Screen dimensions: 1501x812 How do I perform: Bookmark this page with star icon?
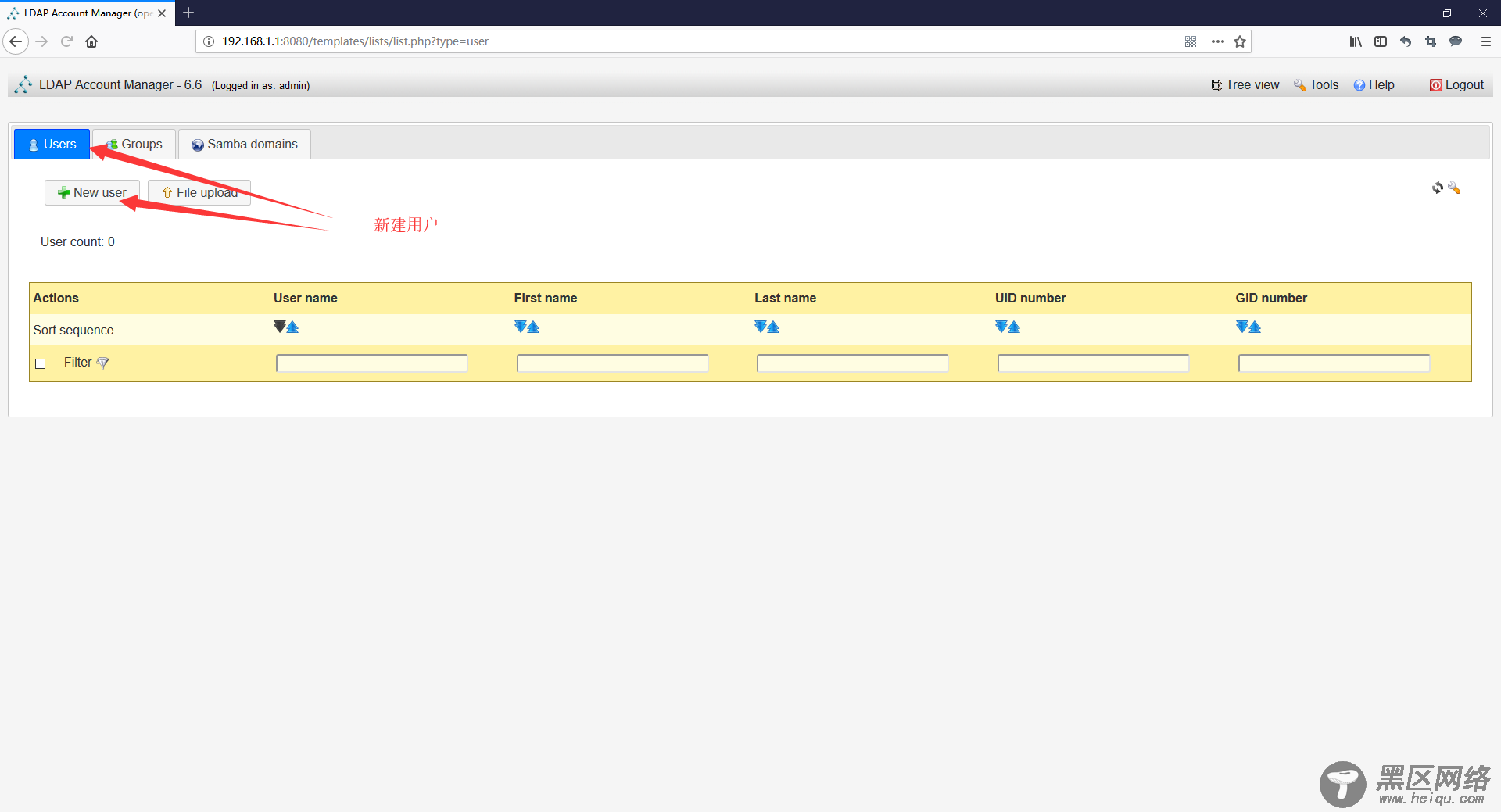(1240, 41)
